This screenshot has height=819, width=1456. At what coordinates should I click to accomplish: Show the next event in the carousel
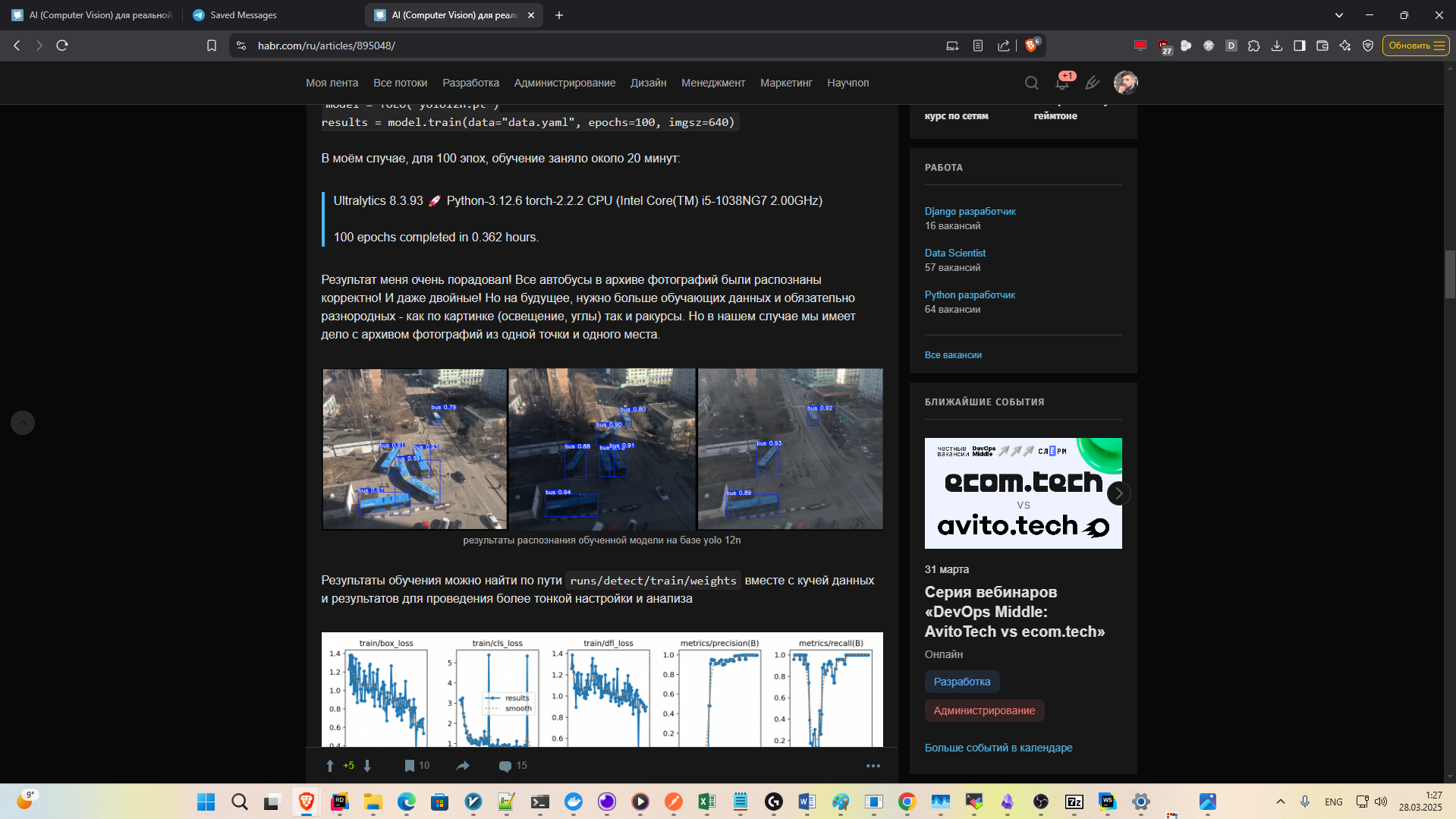(x=1118, y=493)
